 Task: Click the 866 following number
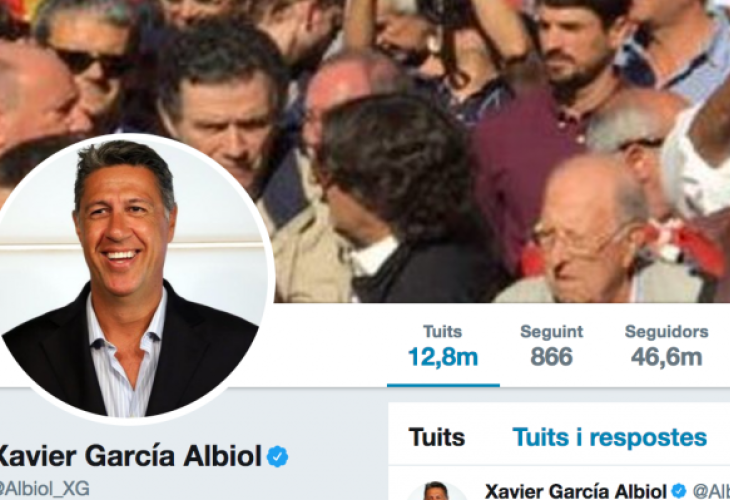pos(552,357)
